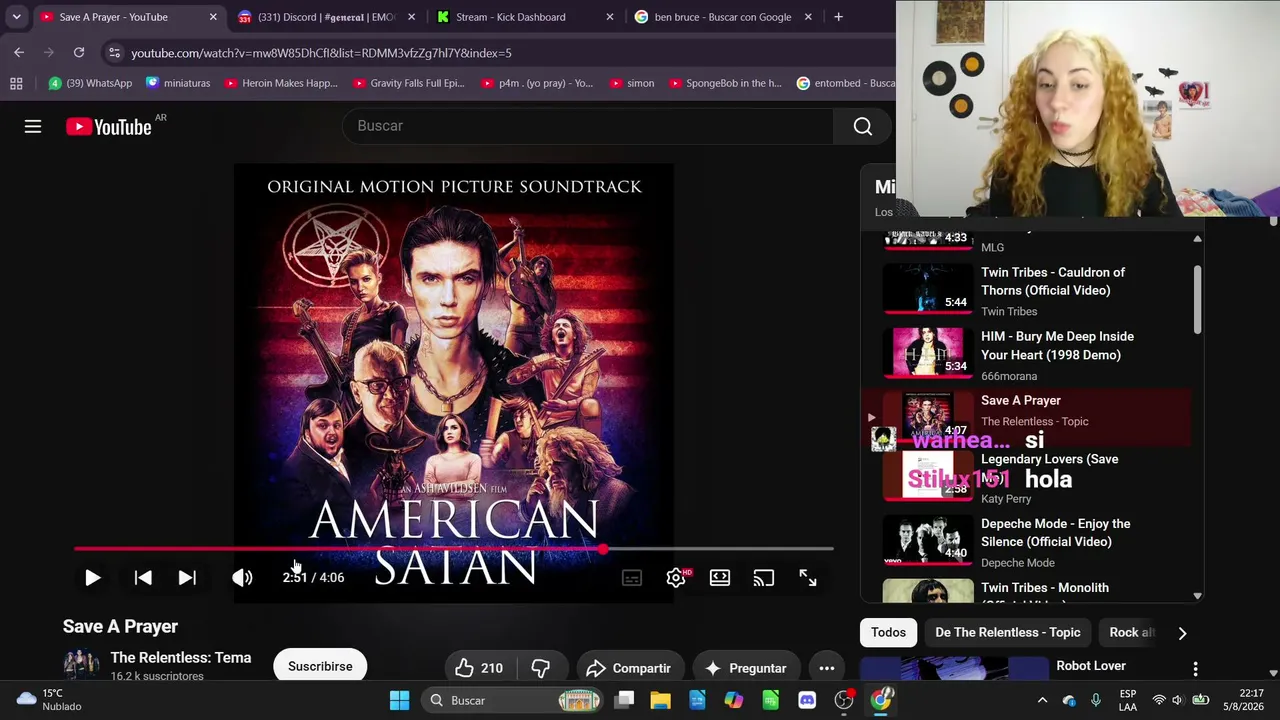The width and height of the screenshot is (1280, 720).
Task: Enter fullscreen in the YouTube player
Action: [808, 577]
